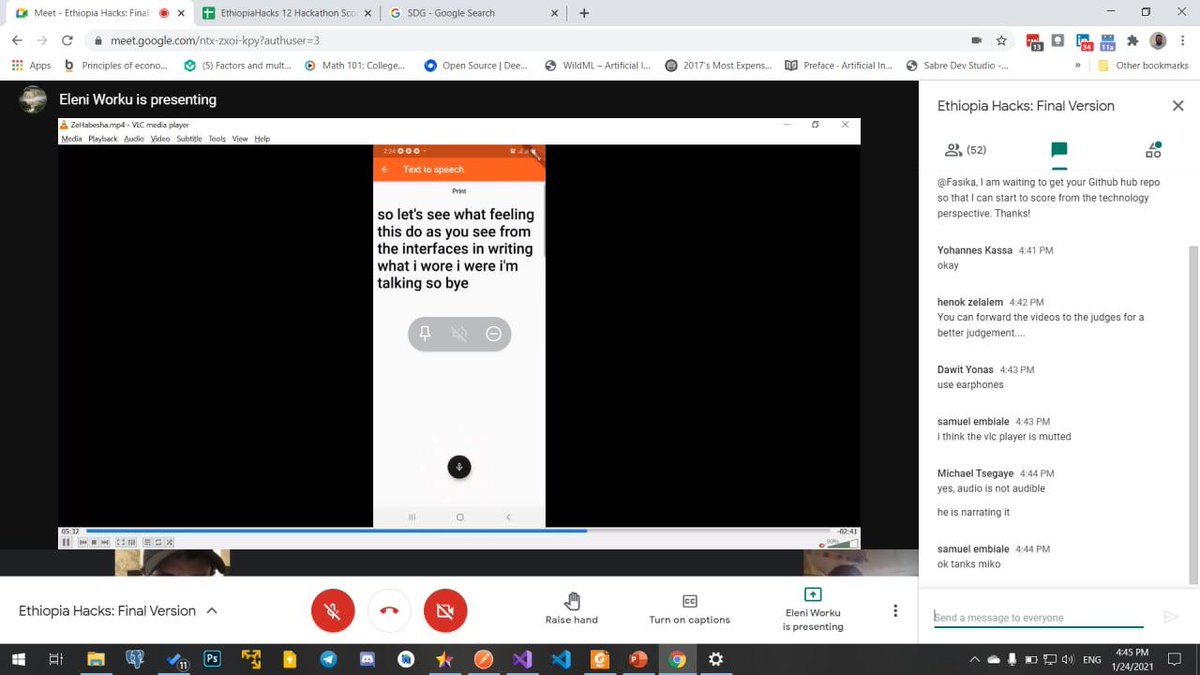Click the phone's microphone button in video
The height and width of the screenshot is (675, 1200).
click(x=459, y=467)
